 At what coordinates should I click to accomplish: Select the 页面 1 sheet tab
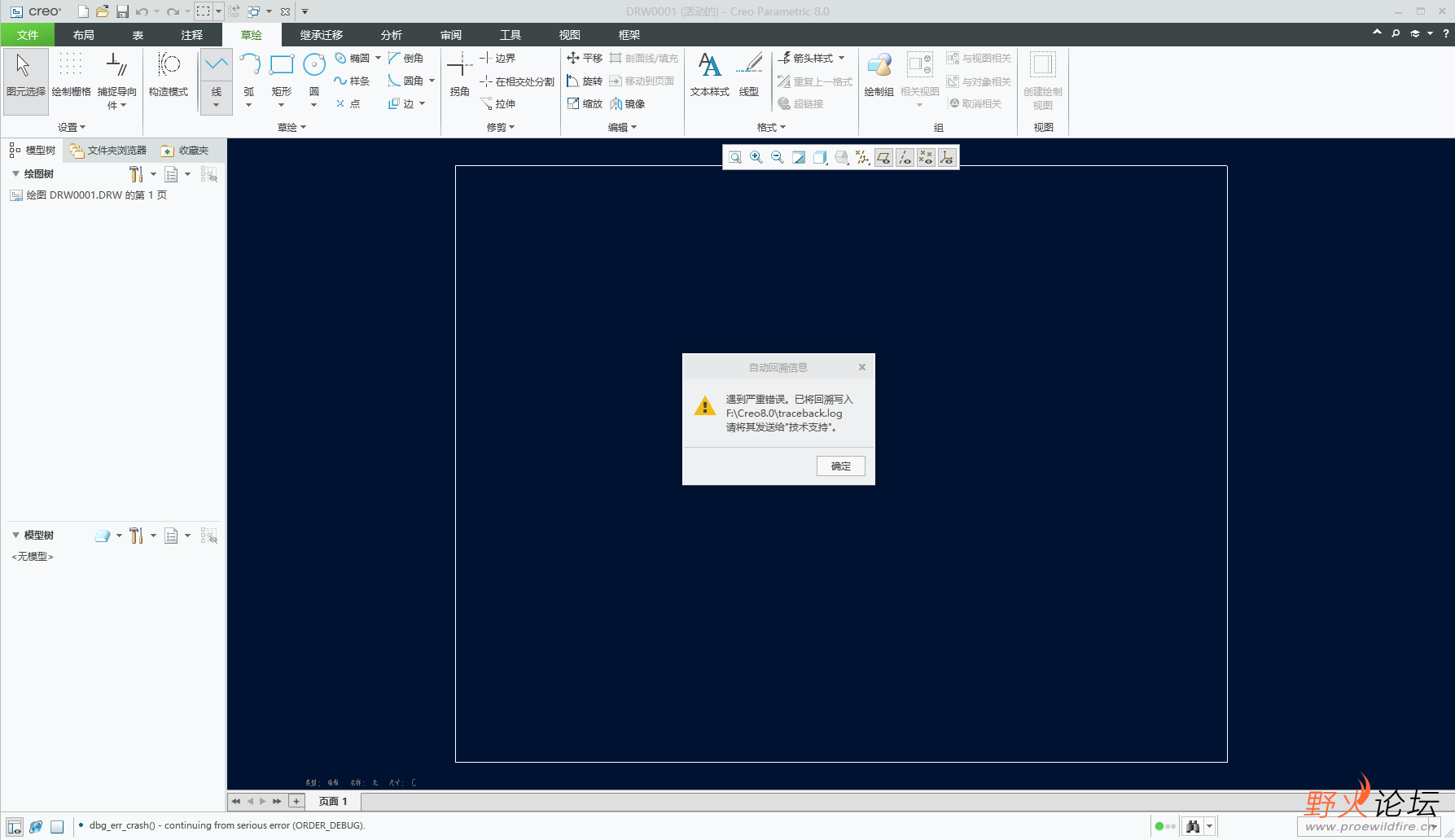[333, 802]
